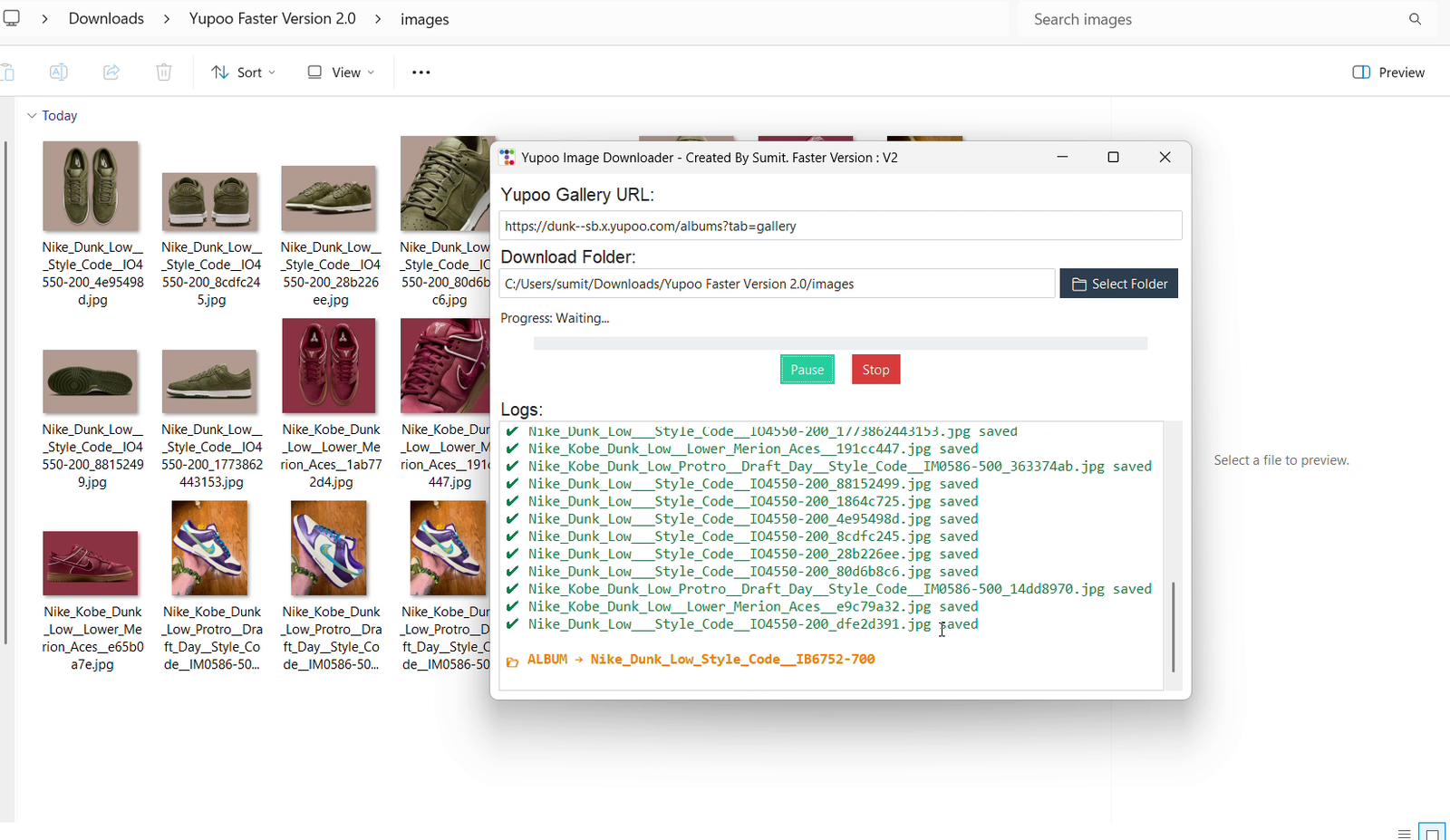The width and height of the screenshot is (1450, 840).
Task: Open Yupoo Faster Version 2.0 breadcrumb
Action: coord(273,19)
